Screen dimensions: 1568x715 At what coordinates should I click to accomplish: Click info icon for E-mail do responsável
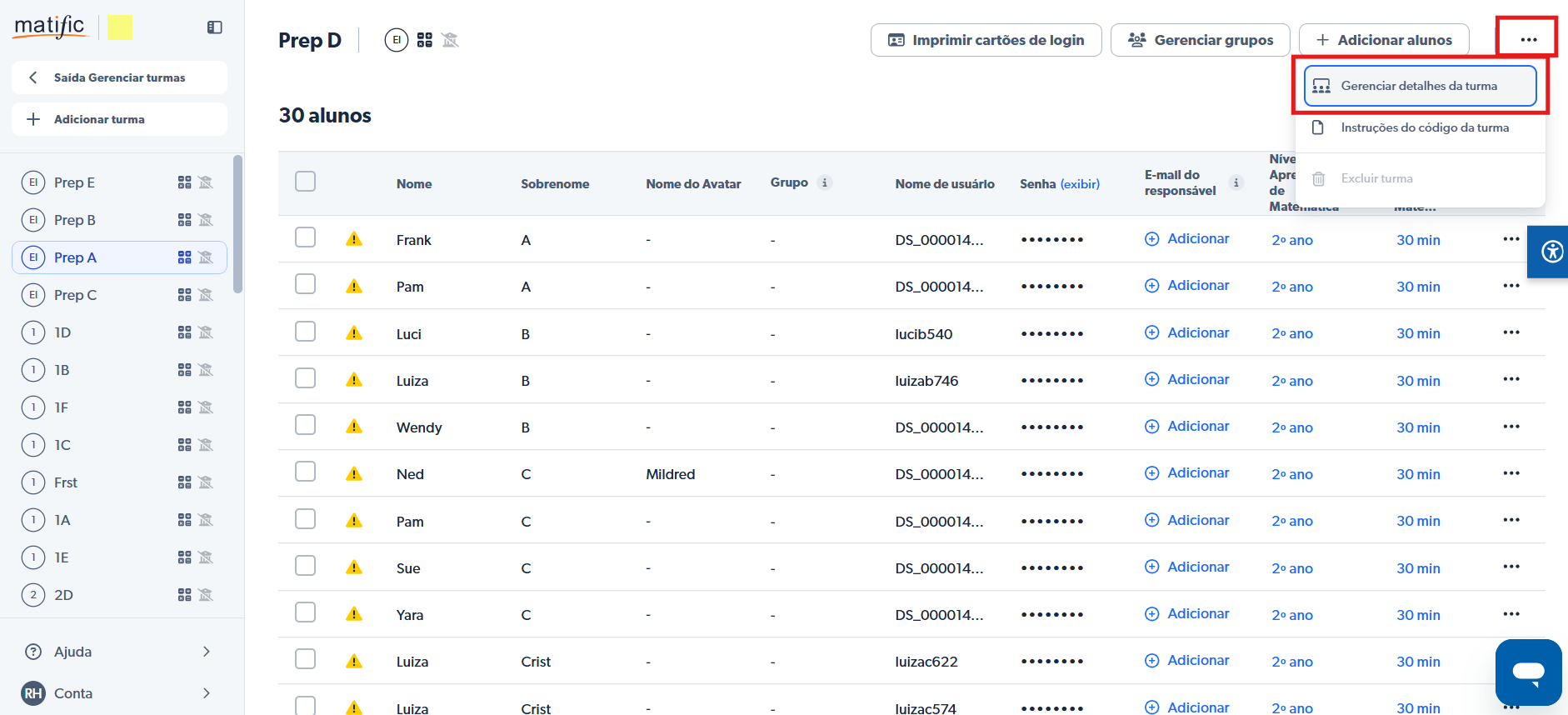coord(1236,182)
